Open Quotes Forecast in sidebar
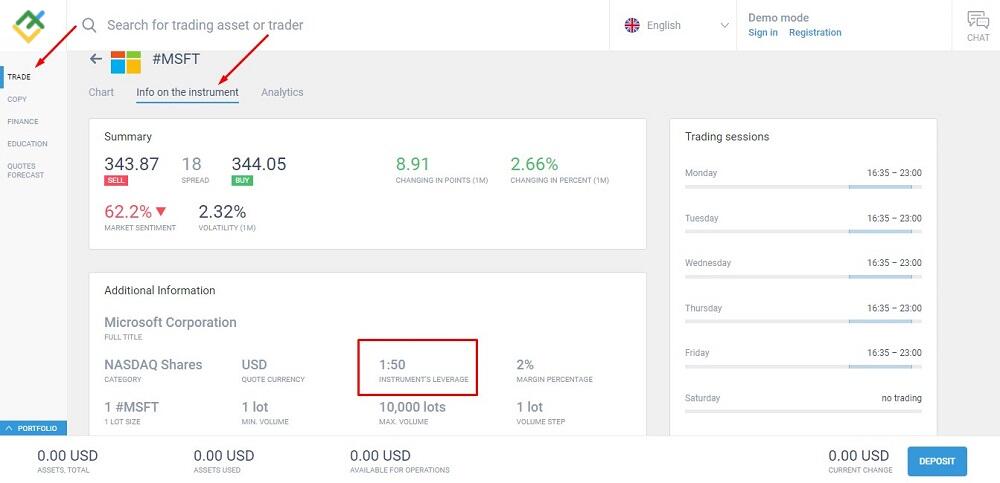The image size is (1000, 483). (x=26, y=170)
